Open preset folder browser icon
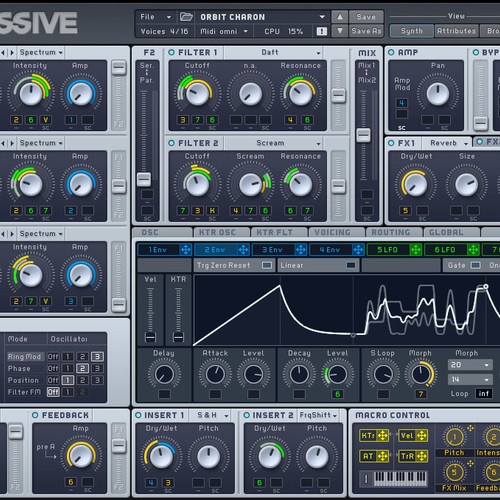This screenshot has height=500, width=500. 186,17
